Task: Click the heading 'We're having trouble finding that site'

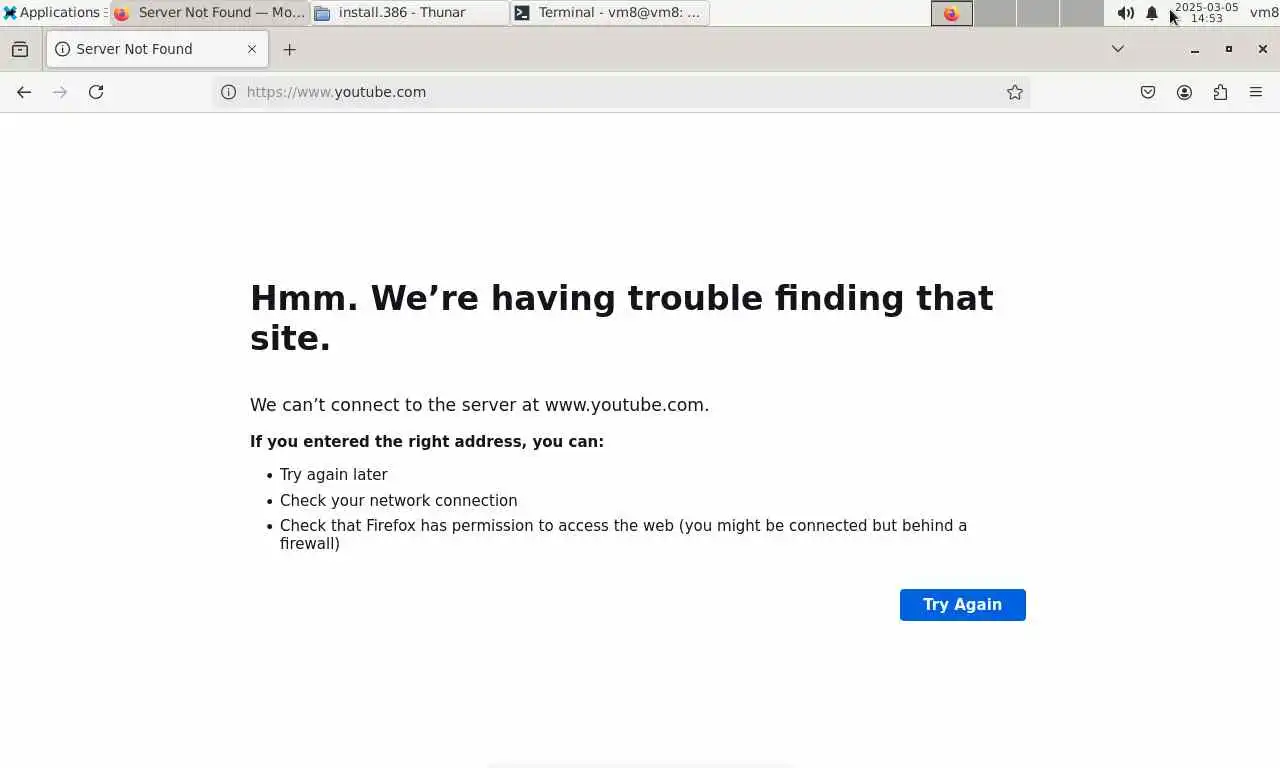Action: click(622, 318)
